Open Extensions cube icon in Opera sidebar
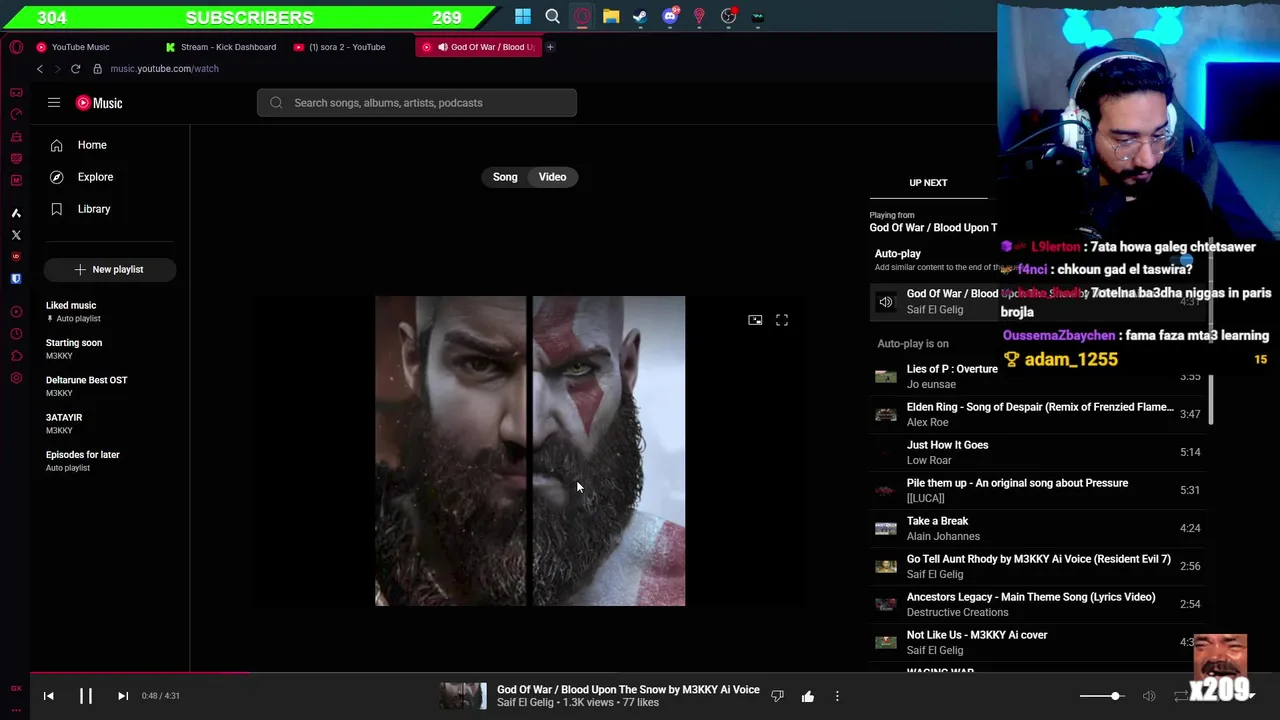Screen dimensions: 1280x720 click(16, 356)
